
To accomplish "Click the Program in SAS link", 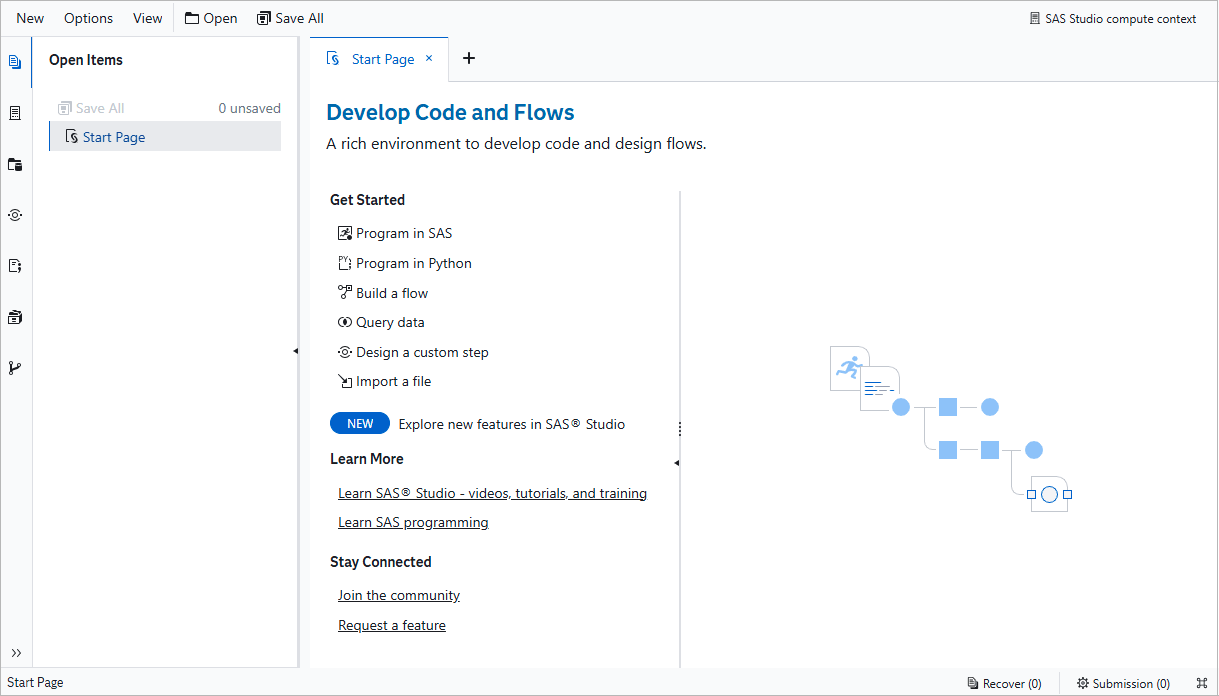I will 403,233.
